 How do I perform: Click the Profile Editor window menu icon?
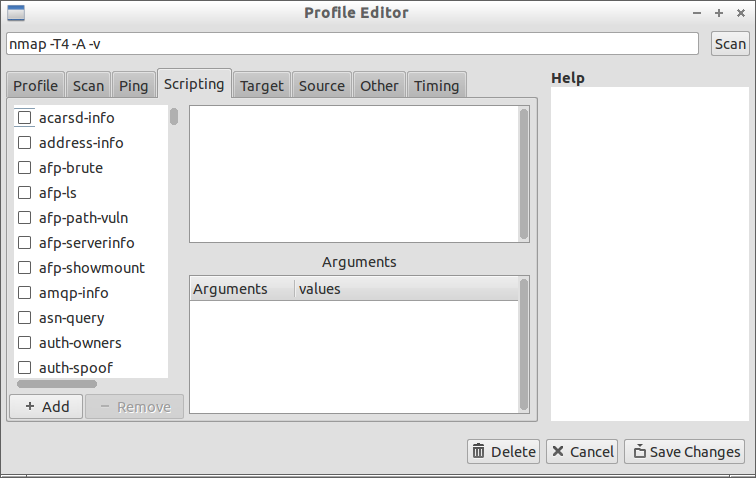[16, 13]
